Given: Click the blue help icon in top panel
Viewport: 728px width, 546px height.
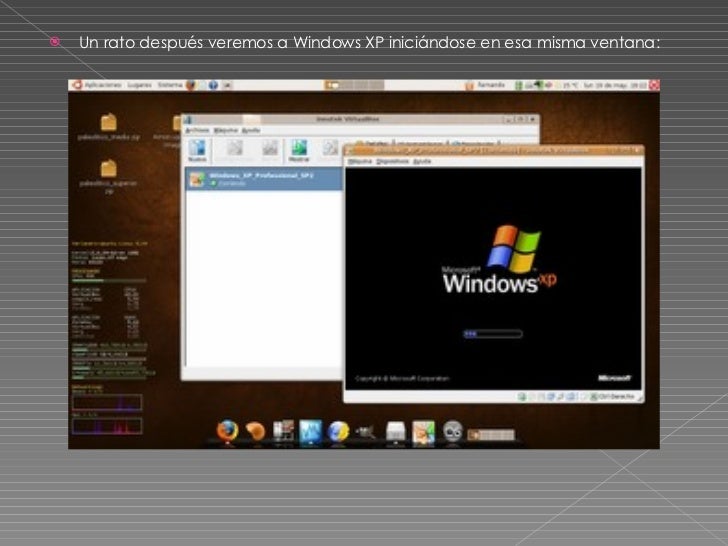Looking at the screenshot, I should [x=213, y=85].
